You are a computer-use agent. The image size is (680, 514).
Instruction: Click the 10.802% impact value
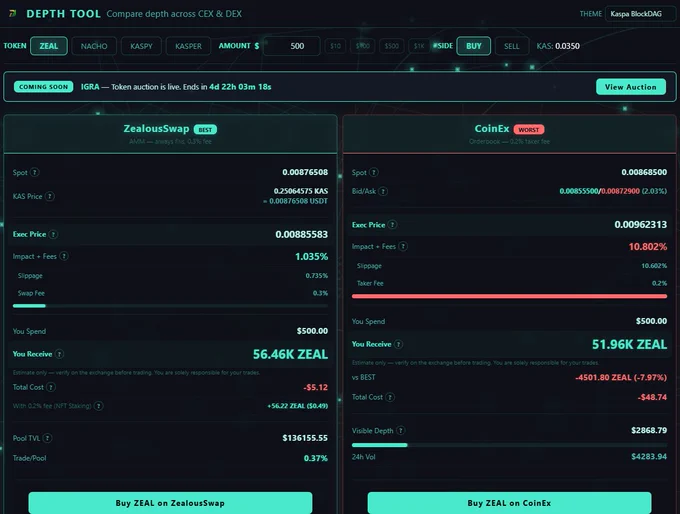point(648,247)
